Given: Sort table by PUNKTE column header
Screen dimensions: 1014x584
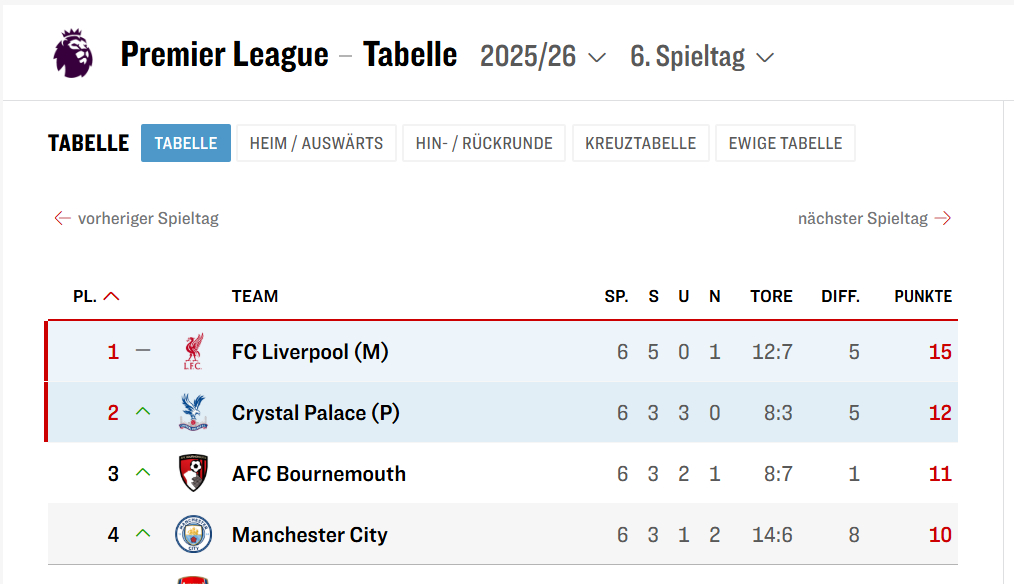Looking at the screenshot, I should pos(923,297).
